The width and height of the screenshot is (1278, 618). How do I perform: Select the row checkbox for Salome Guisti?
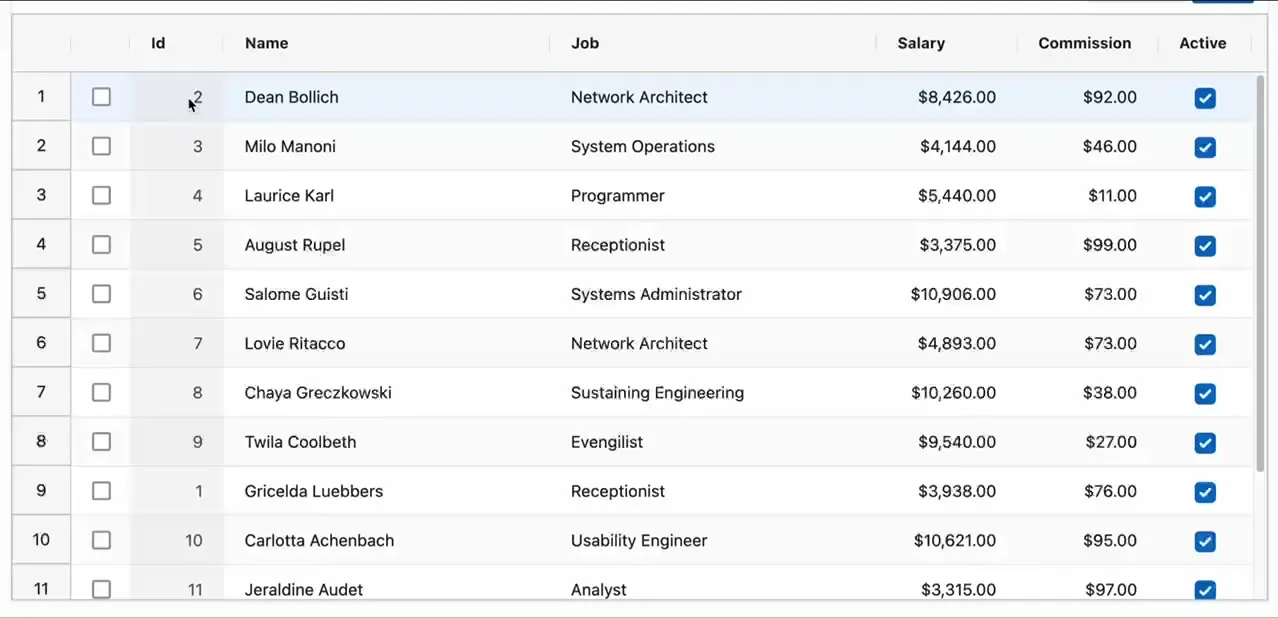(101, 294)
